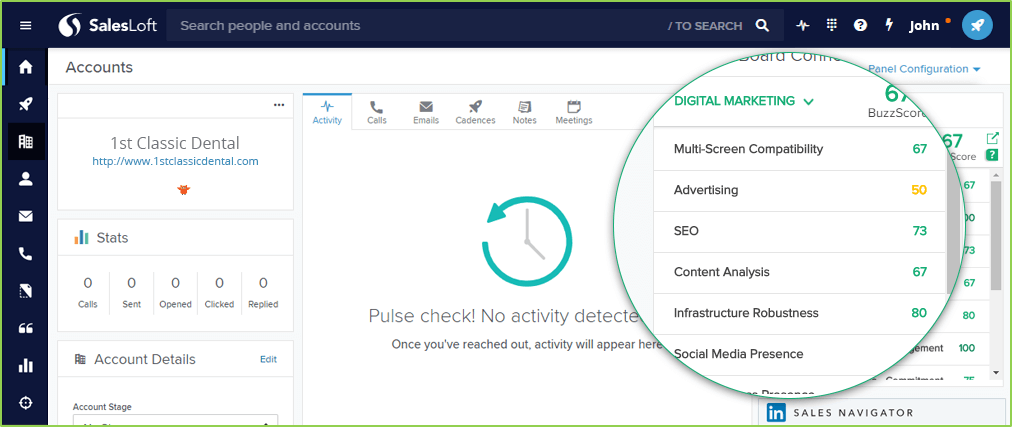
Task: Open Calls phone icon in sidebar
Action: (x=26, y=254)
